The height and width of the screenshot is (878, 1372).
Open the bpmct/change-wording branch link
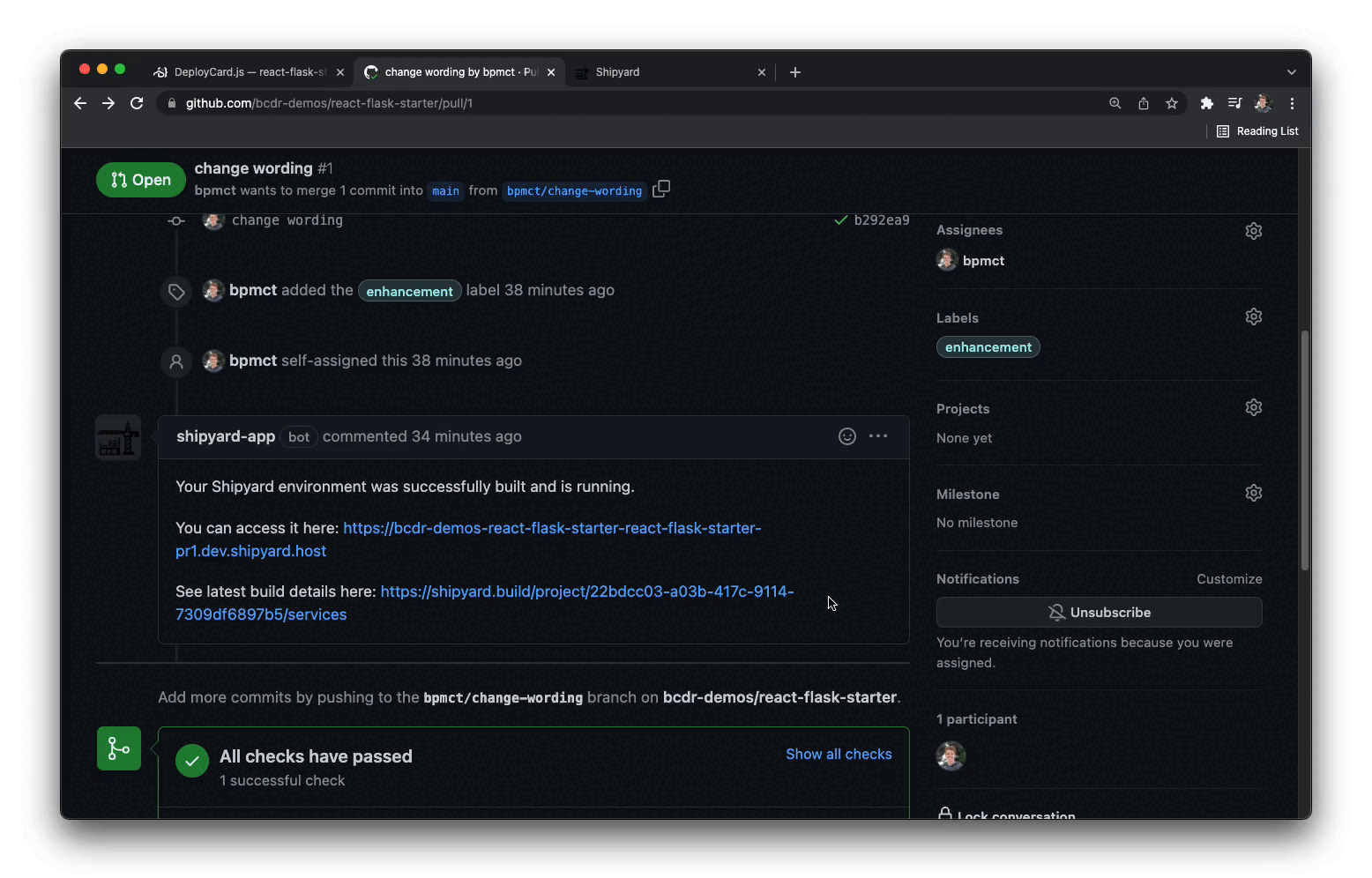click(x=574, y=191)
